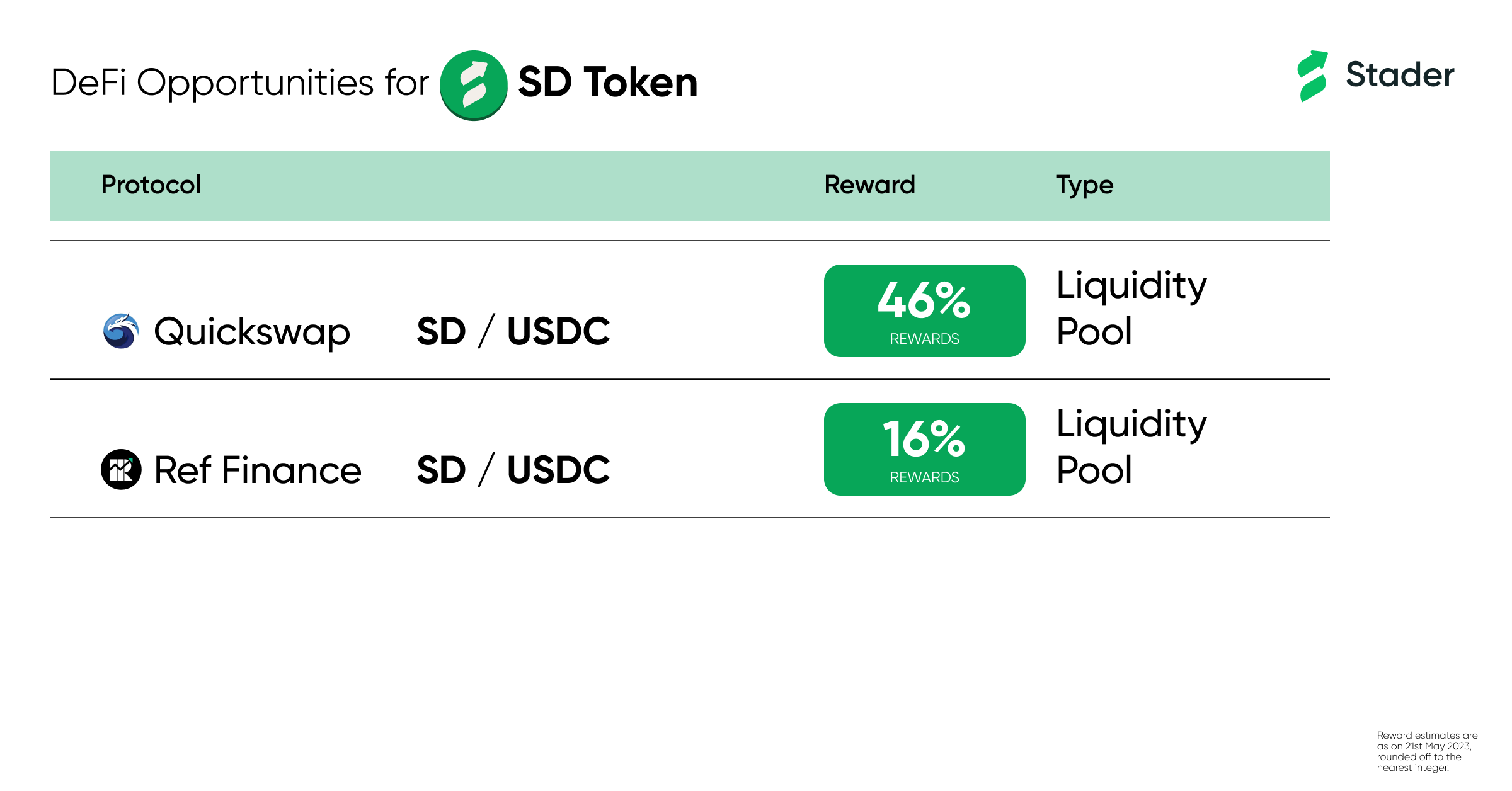Select the 46% rewards badge

(924, 310)
